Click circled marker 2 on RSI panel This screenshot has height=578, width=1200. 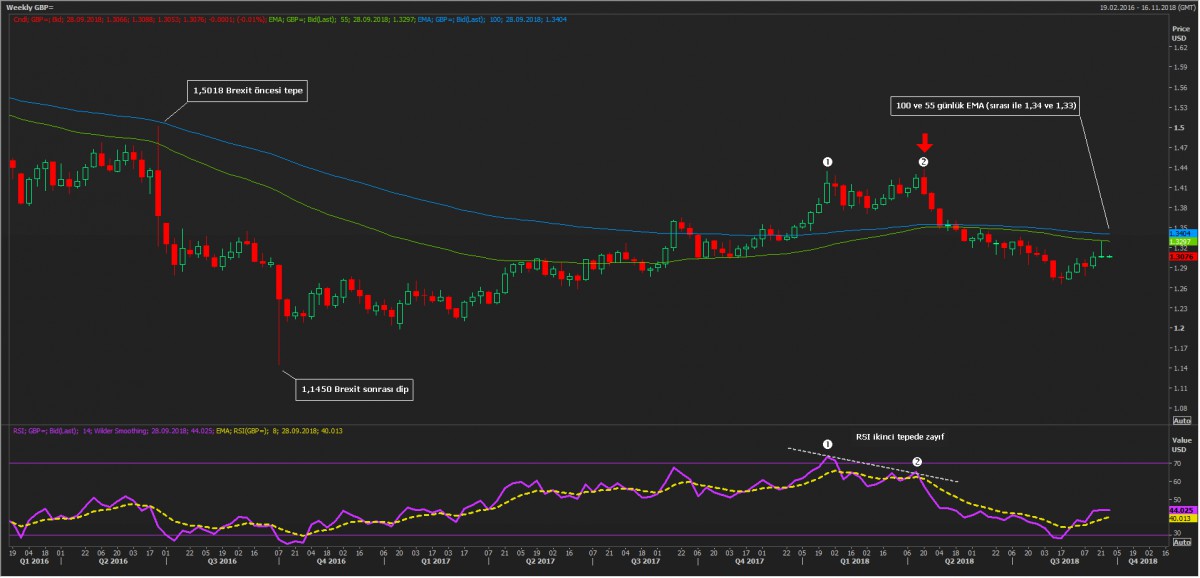(x=917, y=462)
